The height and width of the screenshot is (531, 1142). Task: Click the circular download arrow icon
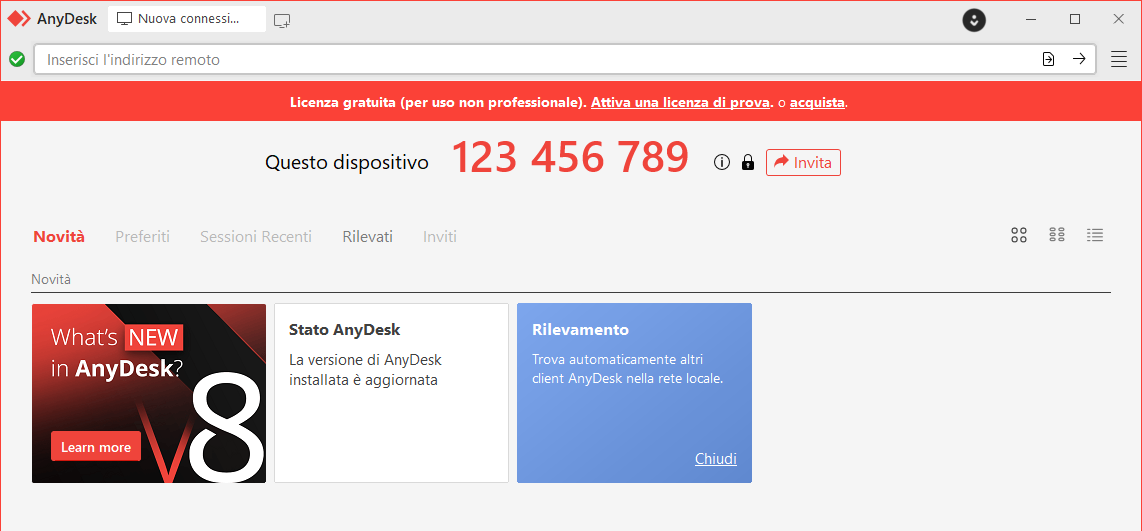pos(974,20)
